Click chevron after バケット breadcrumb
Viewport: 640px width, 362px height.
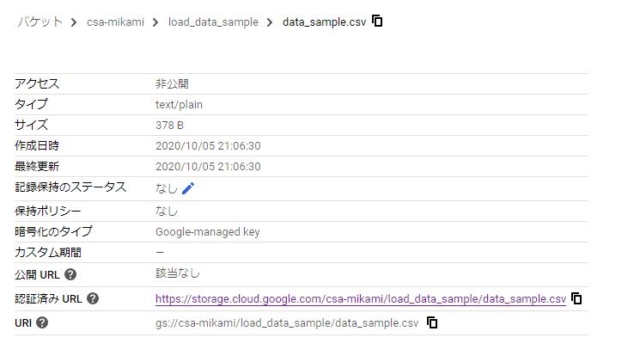[x=73, y=22]
